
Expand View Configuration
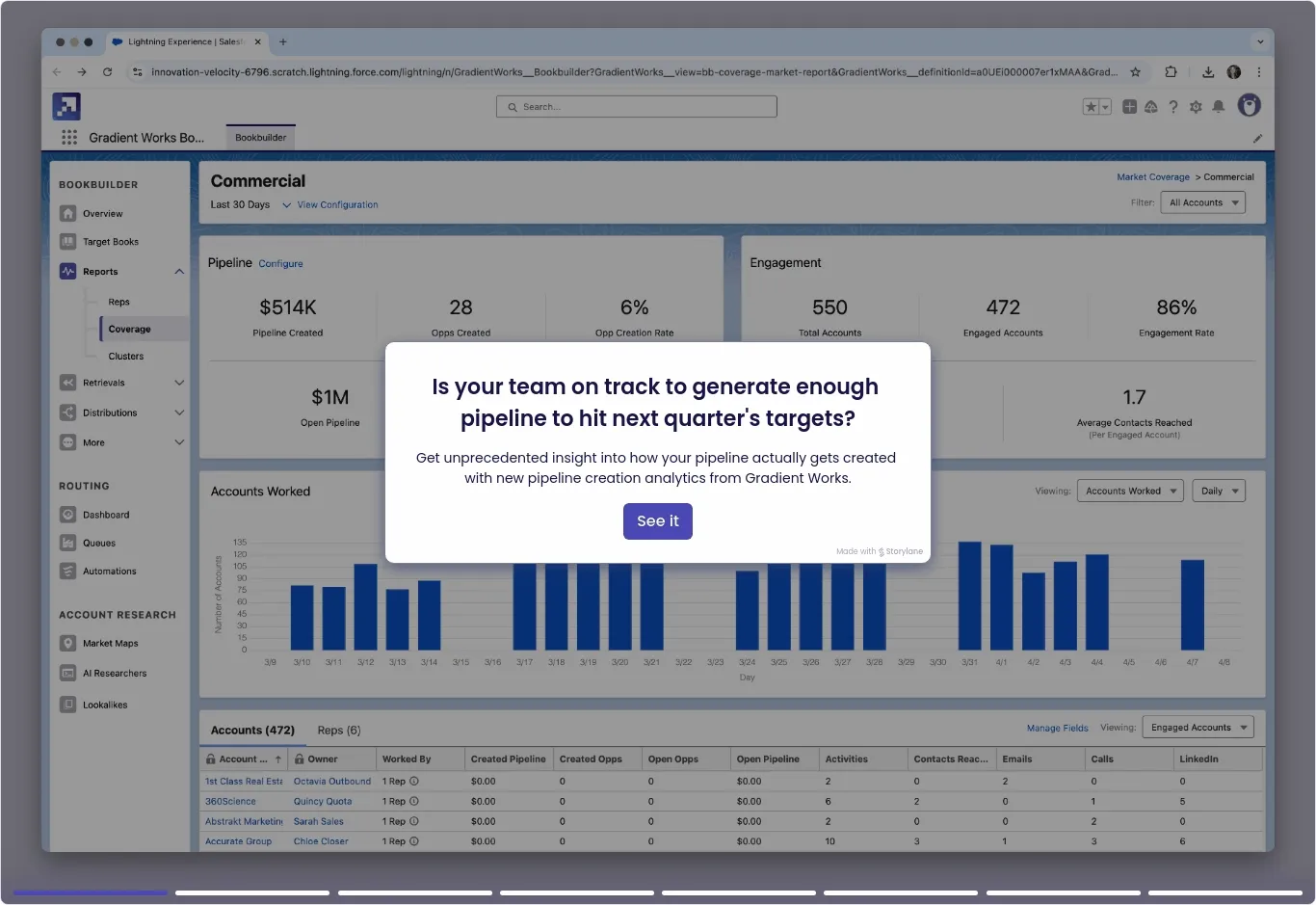click(330, 205)
